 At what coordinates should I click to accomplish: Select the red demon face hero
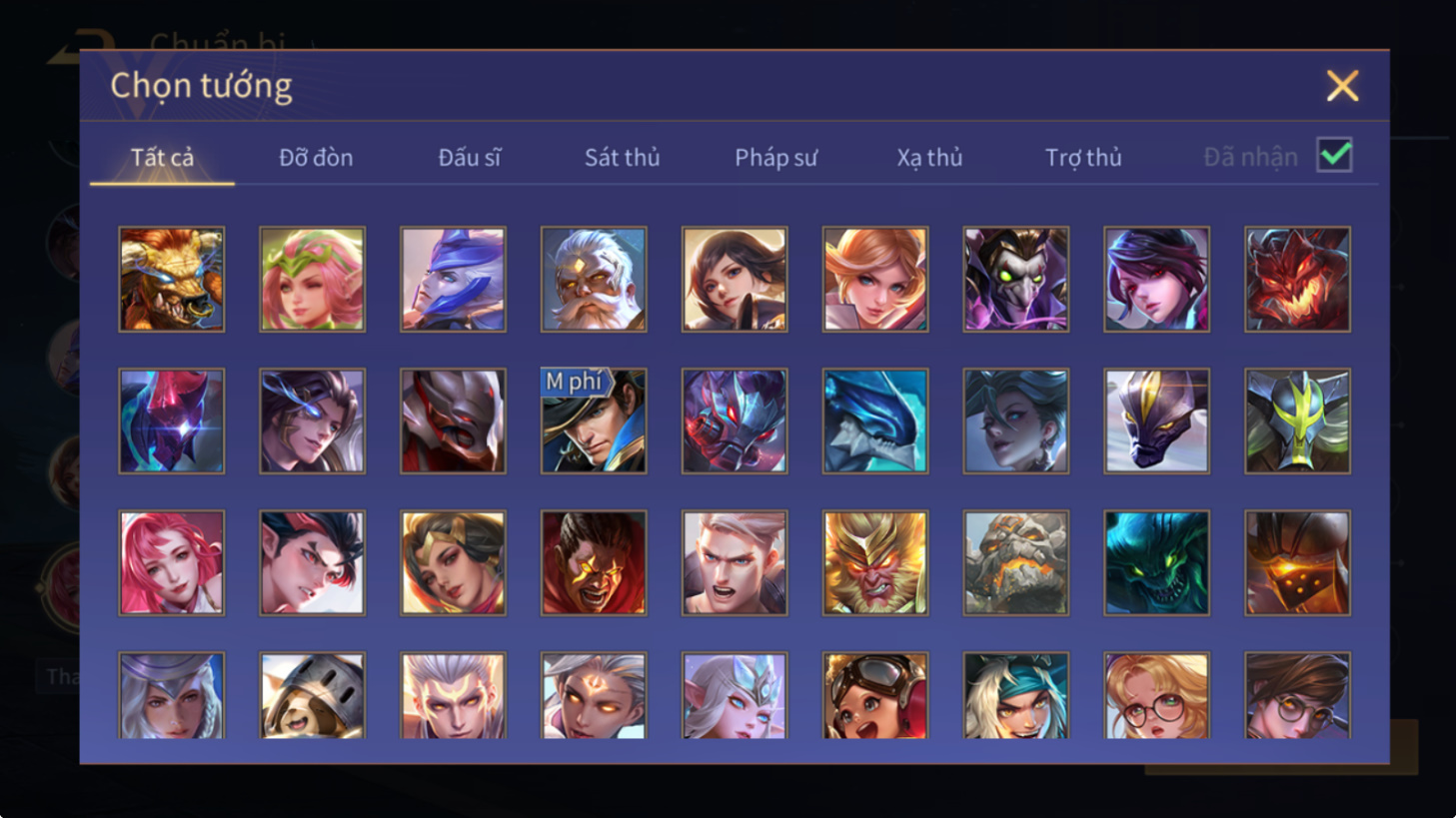(x=1297, y=279)
